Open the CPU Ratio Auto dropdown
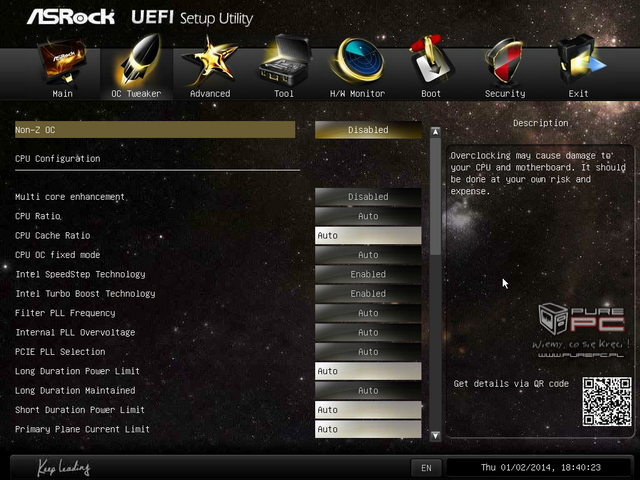The image size is (640, 480). [368, 216]
